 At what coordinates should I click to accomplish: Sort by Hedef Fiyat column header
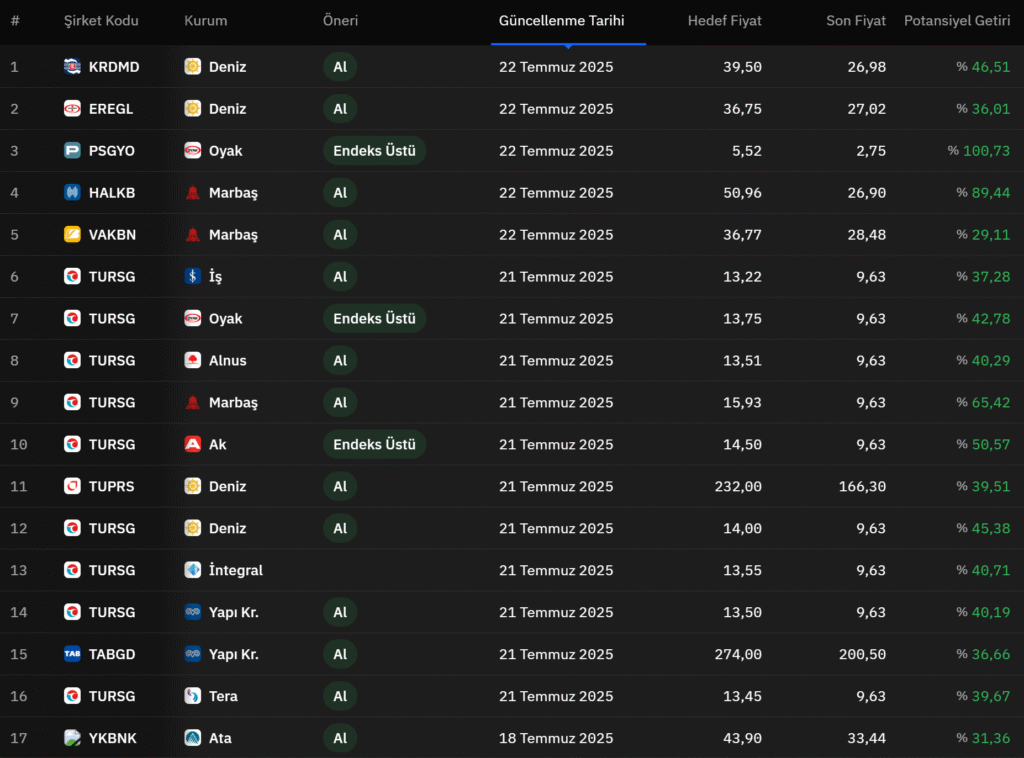click(724, 21)
